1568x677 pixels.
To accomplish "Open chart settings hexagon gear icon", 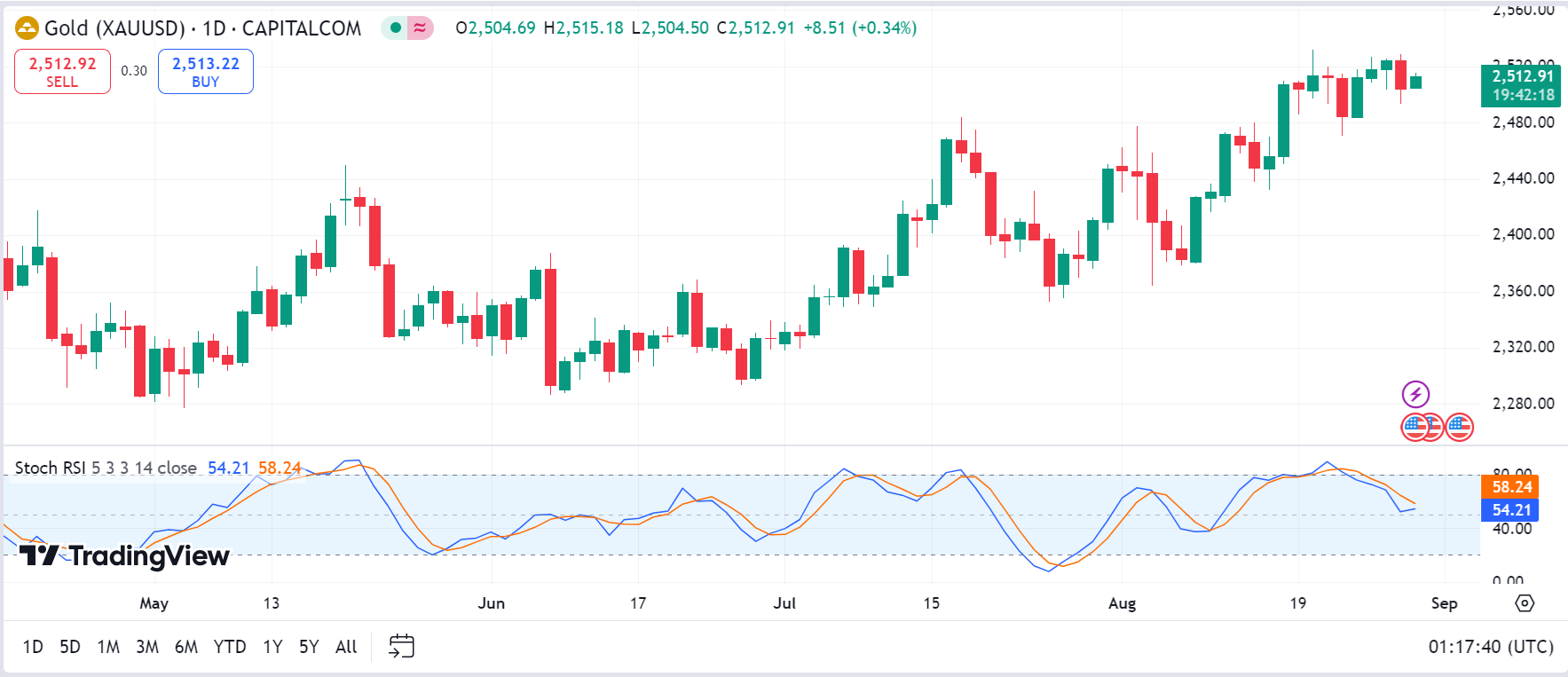I will coord(1525,603).
